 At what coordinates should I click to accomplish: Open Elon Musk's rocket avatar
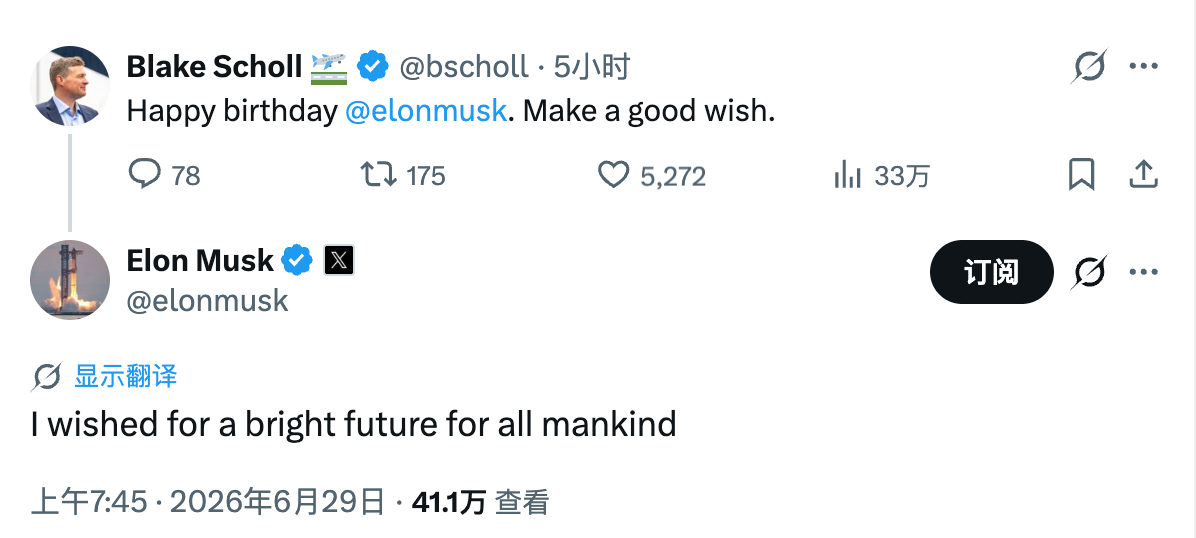[70, 280]
